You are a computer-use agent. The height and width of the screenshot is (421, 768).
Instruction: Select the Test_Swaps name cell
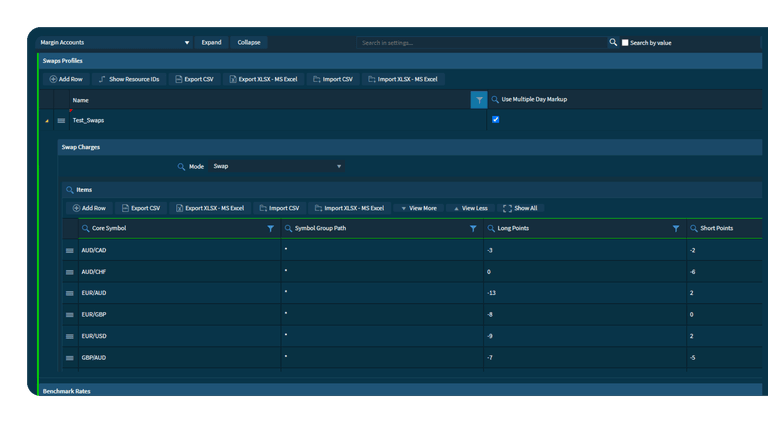click(278, 120)
